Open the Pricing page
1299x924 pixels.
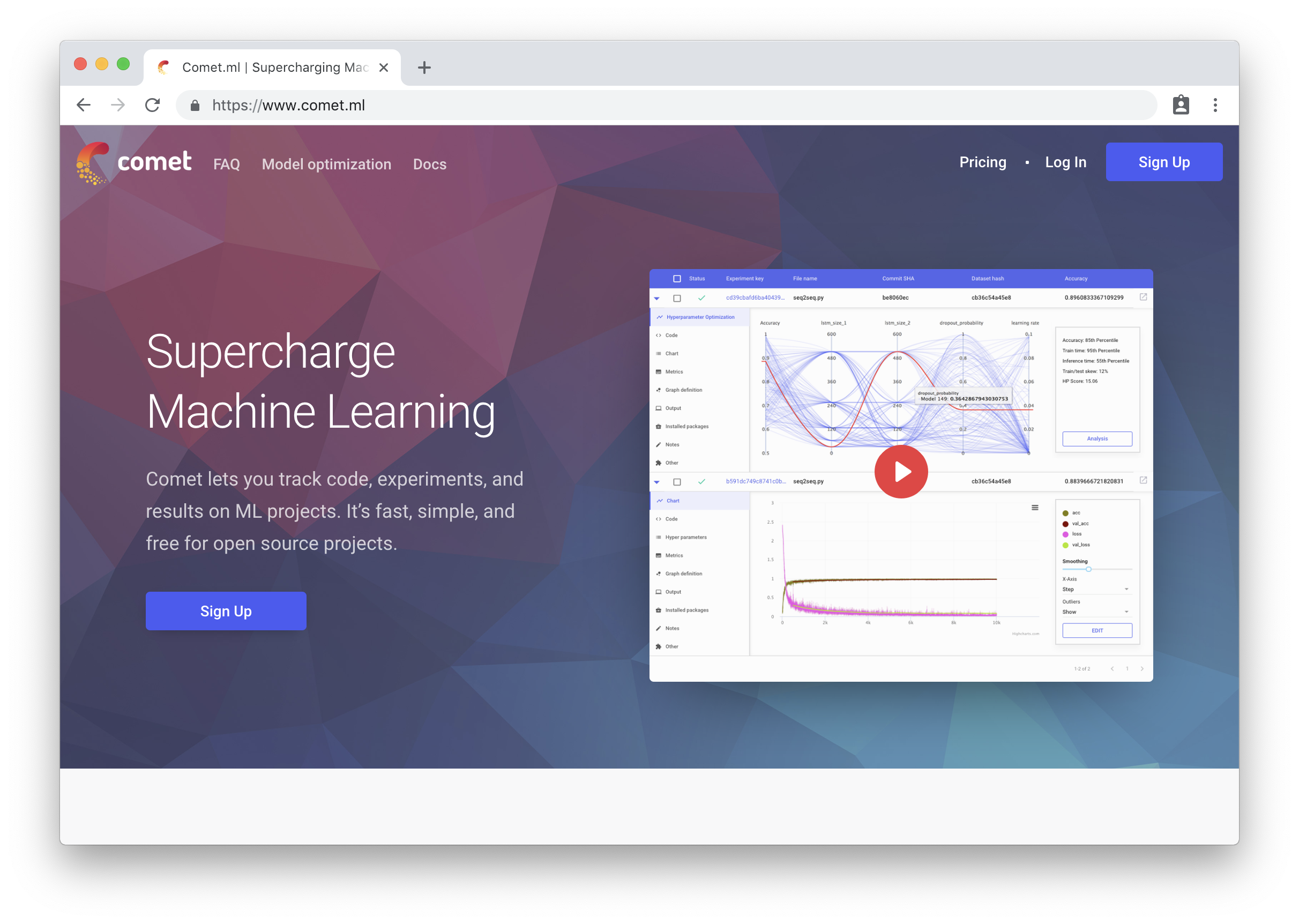pyautogui.click(x=982, y=162)
